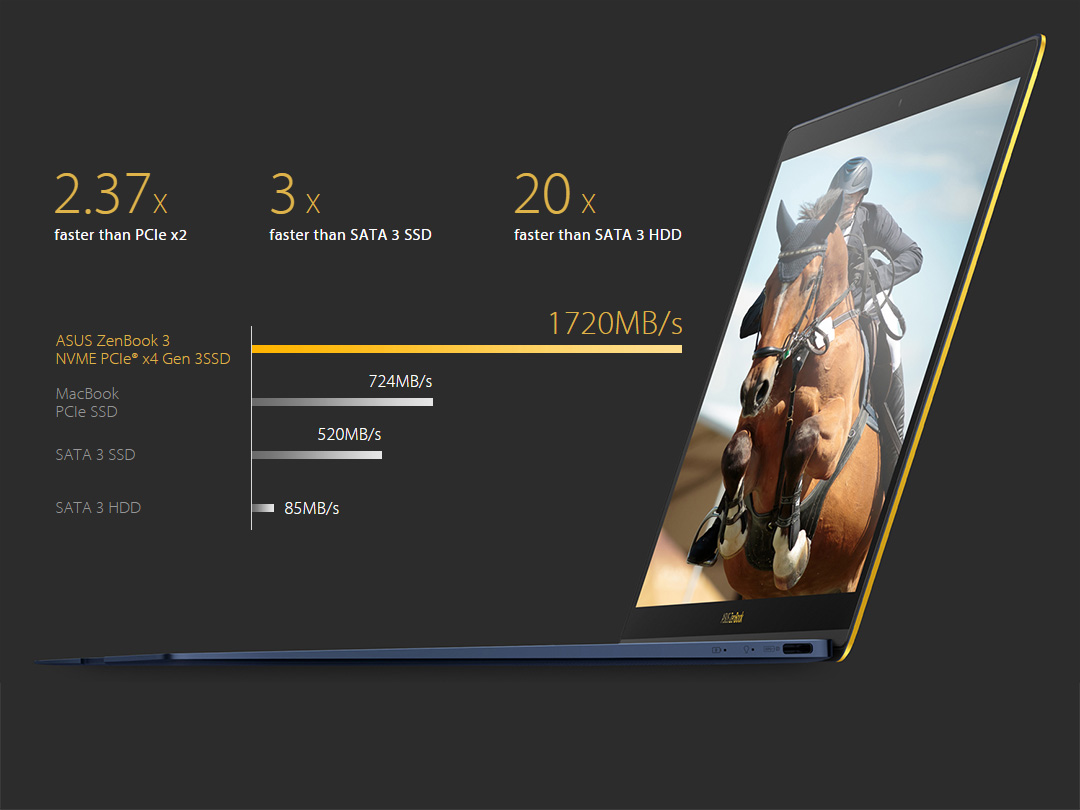
Task: Select the "faster than SATA 3 HDD" caption
Action: click(597, 235)
